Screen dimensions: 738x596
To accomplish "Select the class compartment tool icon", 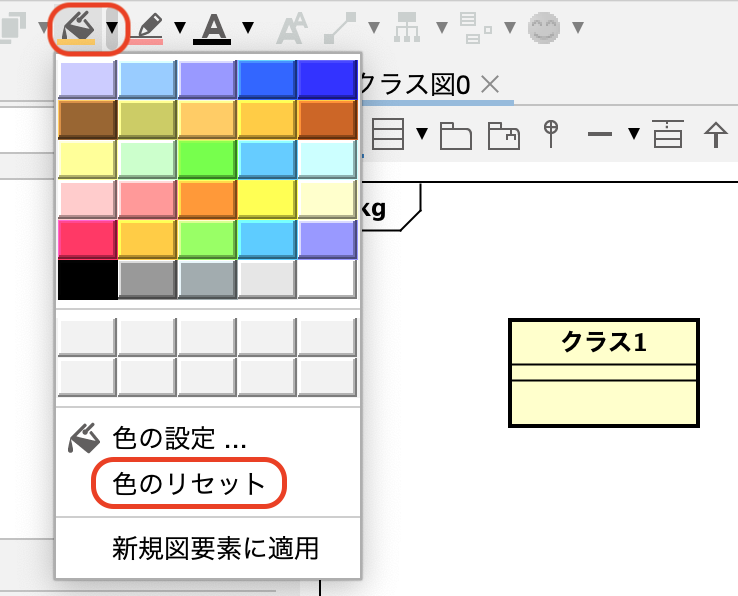I will [388, 134].
